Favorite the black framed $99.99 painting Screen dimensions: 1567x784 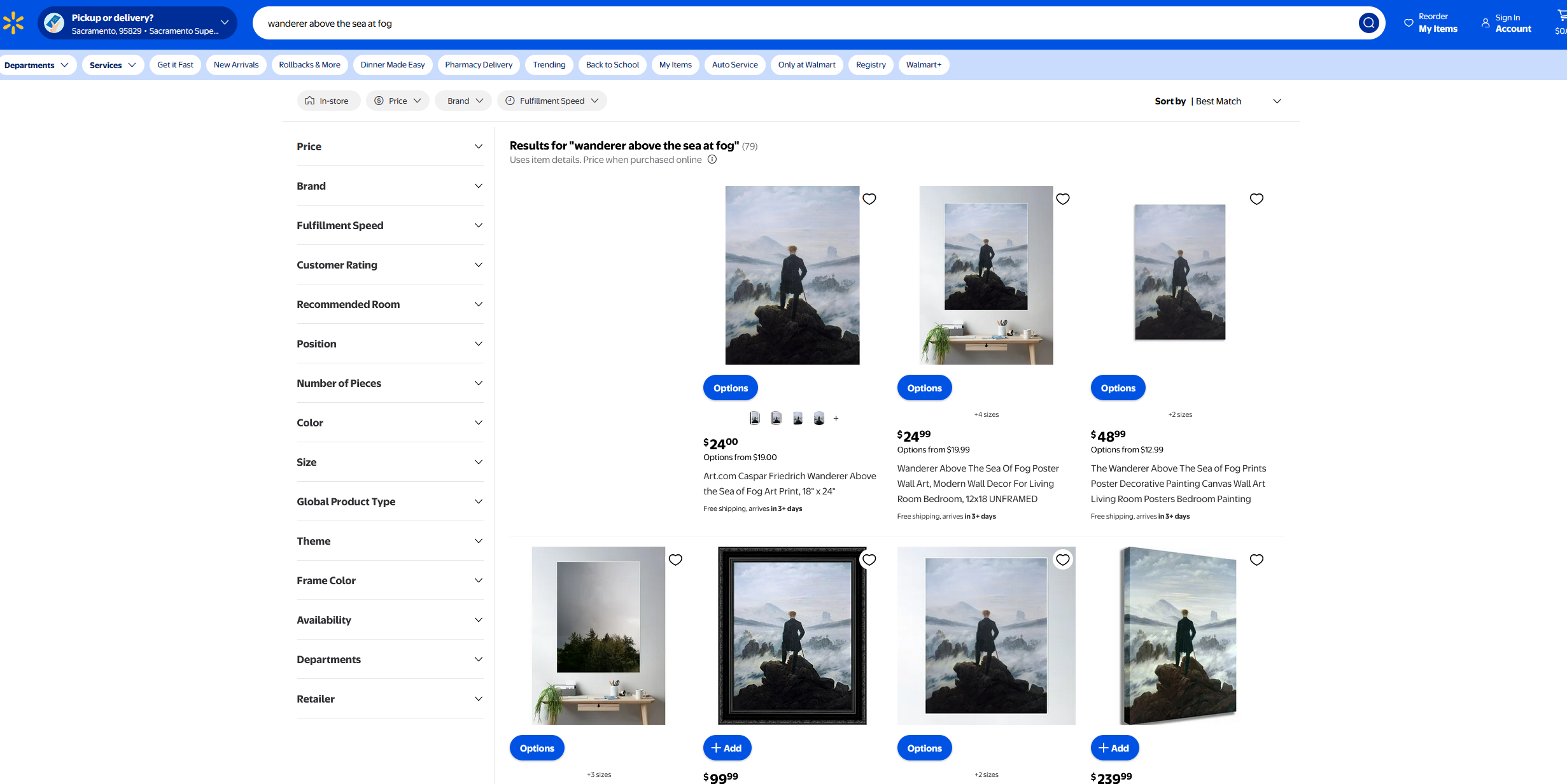(869, 560)
